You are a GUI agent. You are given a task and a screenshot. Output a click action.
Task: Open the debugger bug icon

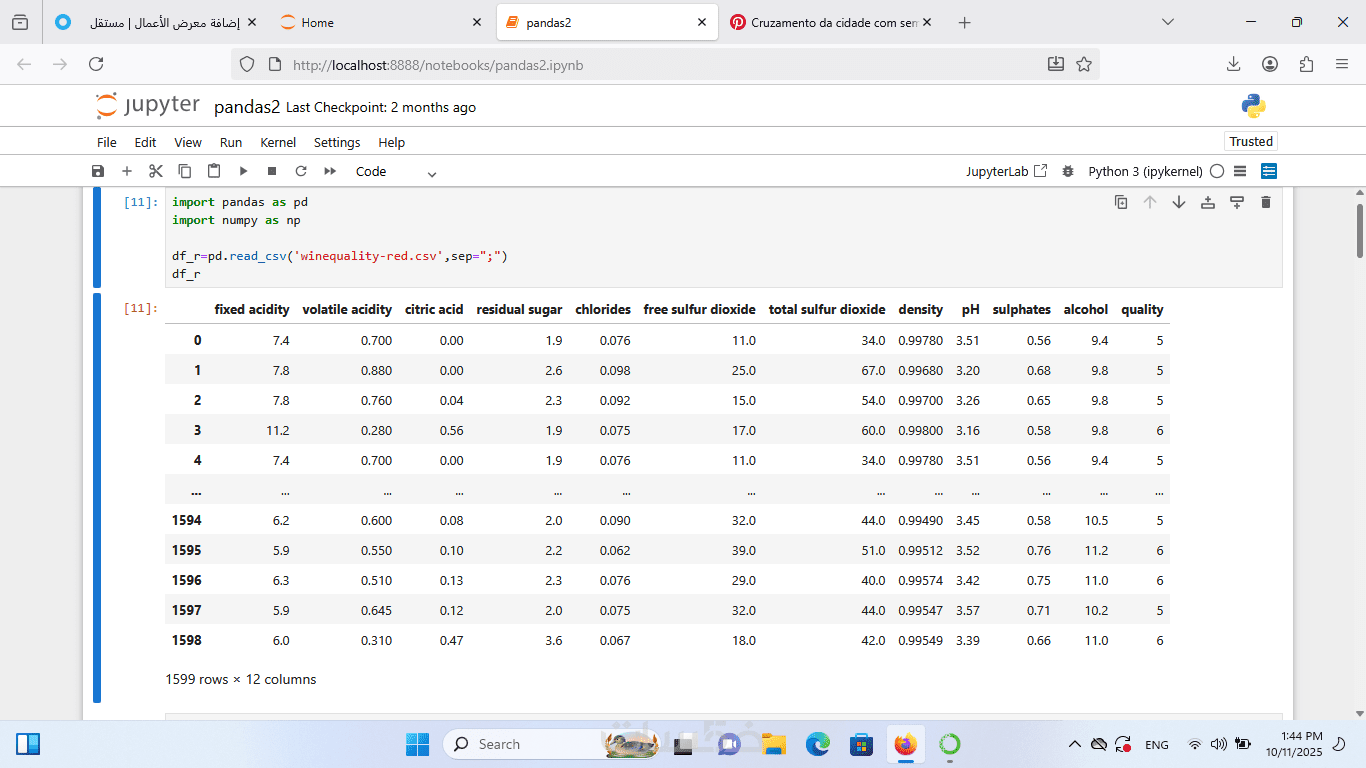pyautogui.click(x=1068, y=171)
